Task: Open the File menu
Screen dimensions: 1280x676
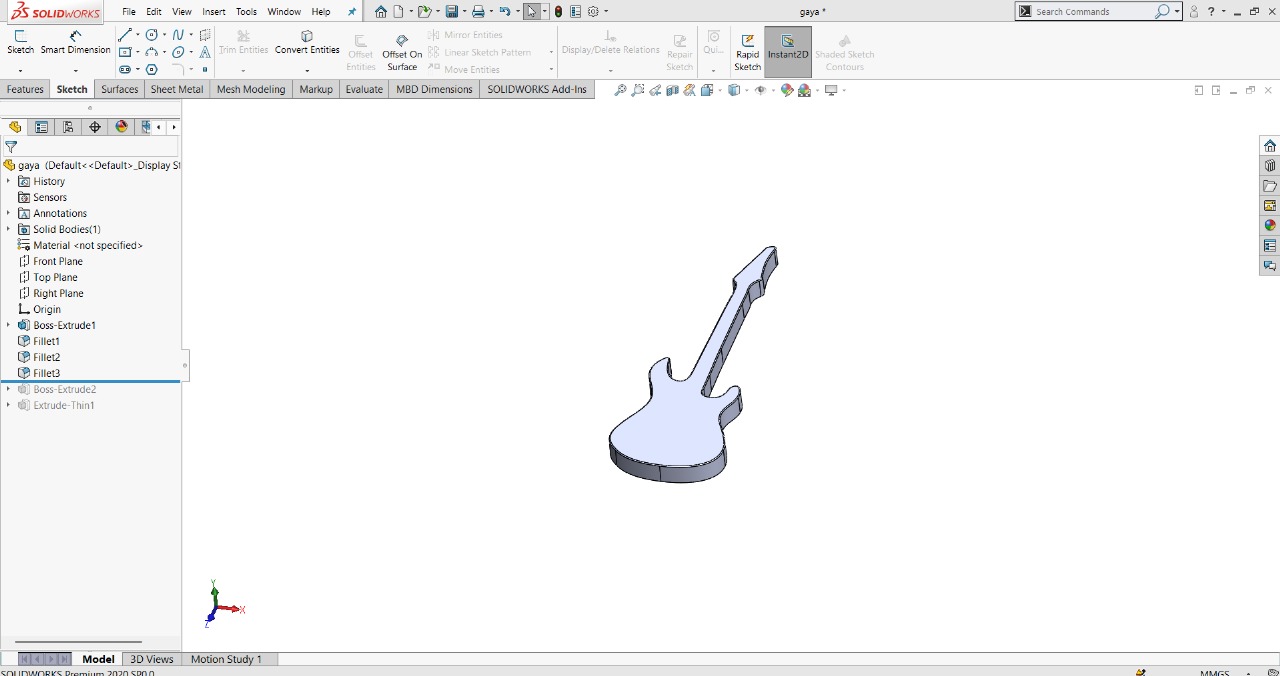Action: [129, 12]
